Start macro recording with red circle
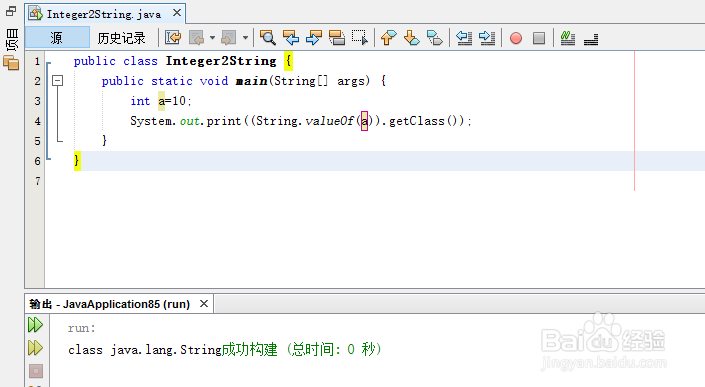Image resolution: width=705 pixels, height=387 pixels. pyautogui.click(x=516, y=38)
